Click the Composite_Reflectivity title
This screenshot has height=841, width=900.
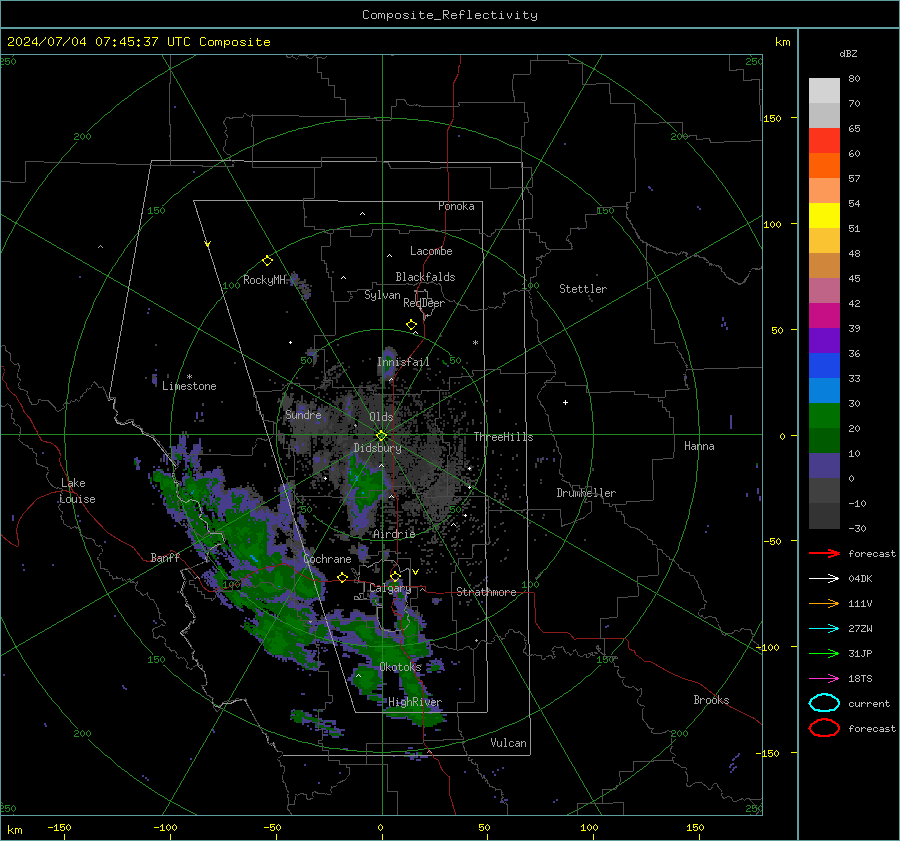(450, 15)
